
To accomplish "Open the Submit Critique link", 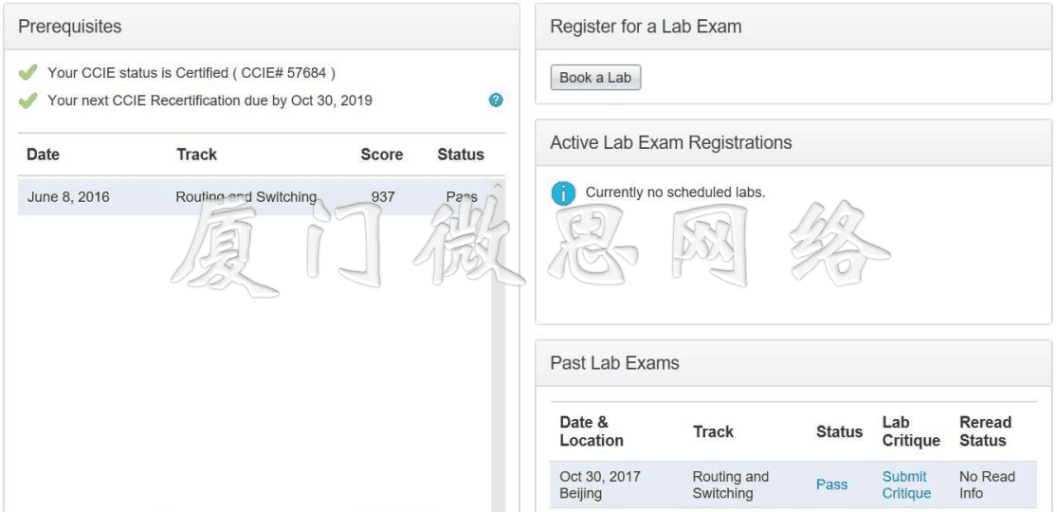I will 906,485.
